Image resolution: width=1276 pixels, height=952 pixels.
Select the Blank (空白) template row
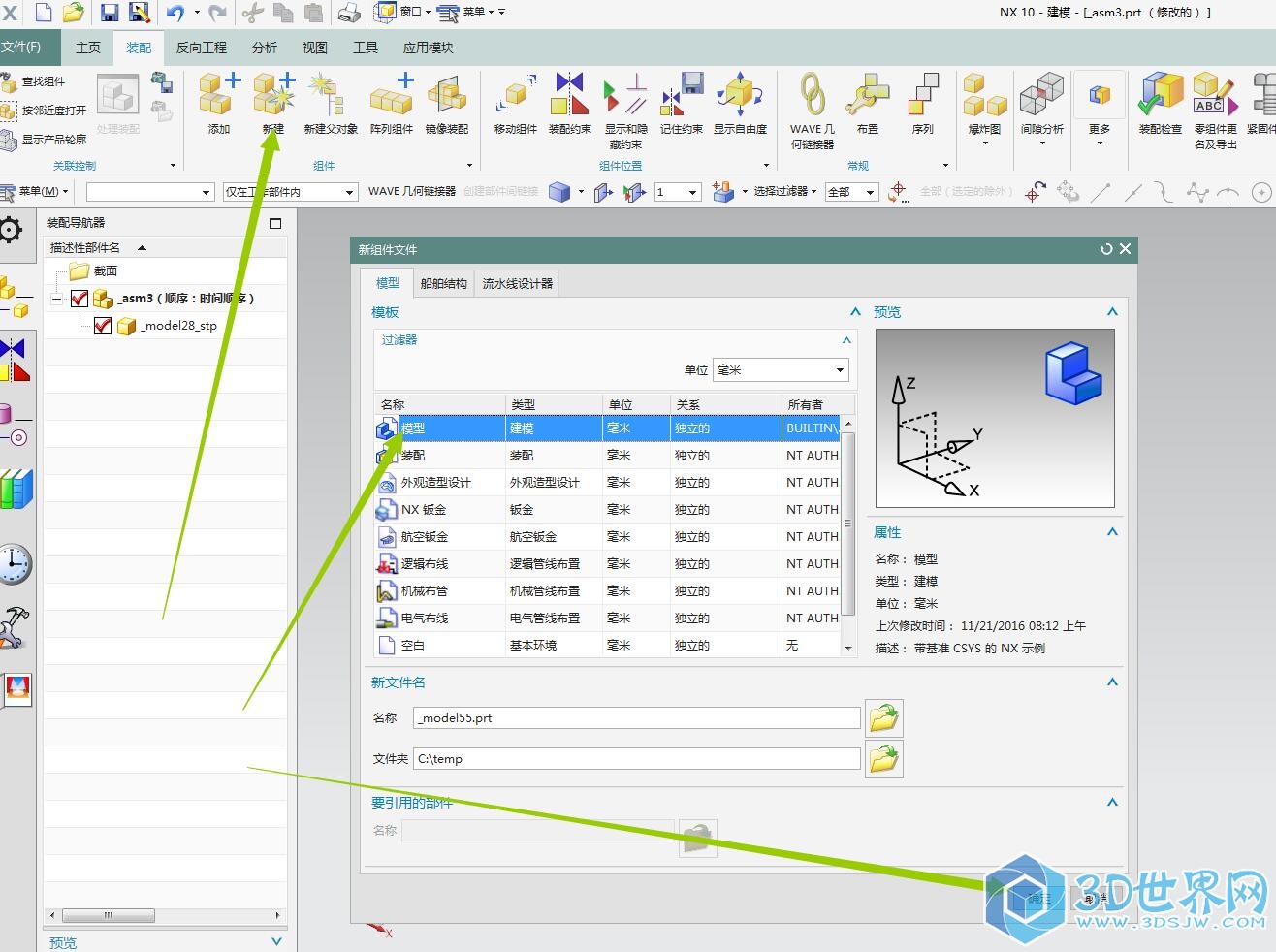point(608,645)
